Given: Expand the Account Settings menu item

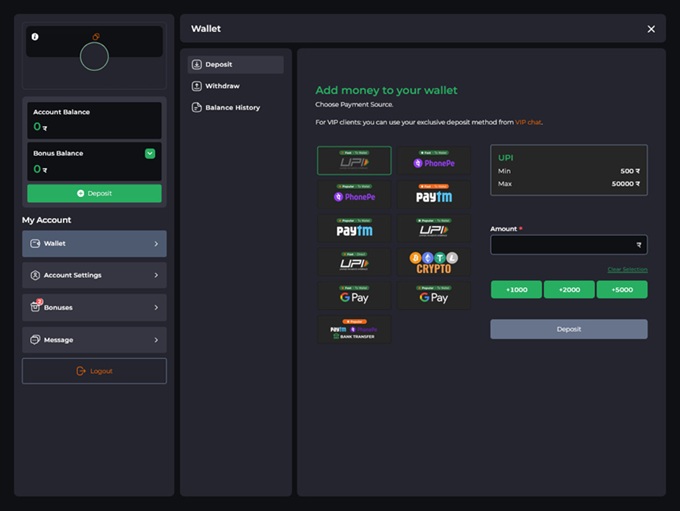Looking at the screenshot, I should point(94,275).
